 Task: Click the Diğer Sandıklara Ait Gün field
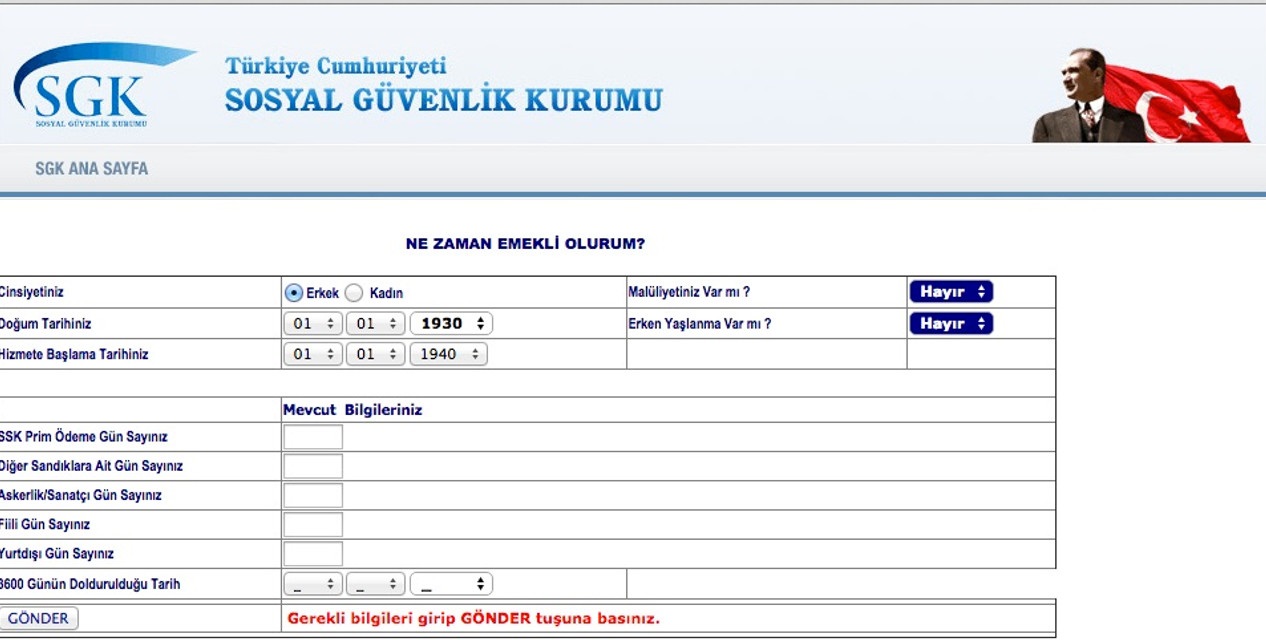click(x=311, y=465)
